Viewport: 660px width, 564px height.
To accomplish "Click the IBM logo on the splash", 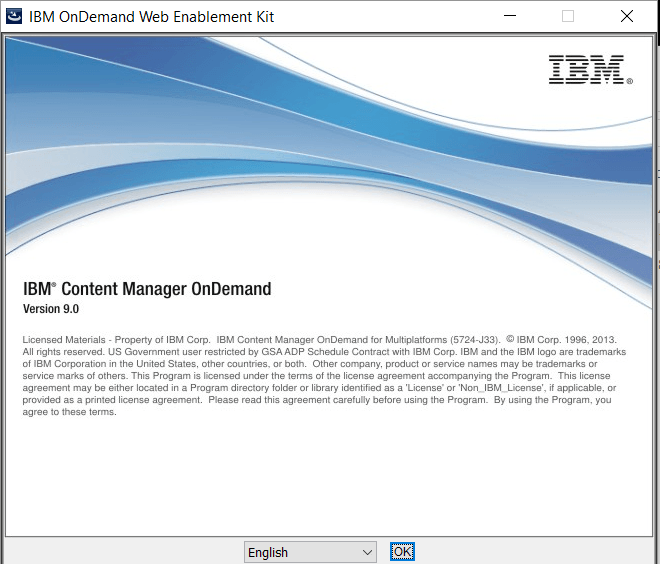I will pyautogui.click(x=590, y=69).
